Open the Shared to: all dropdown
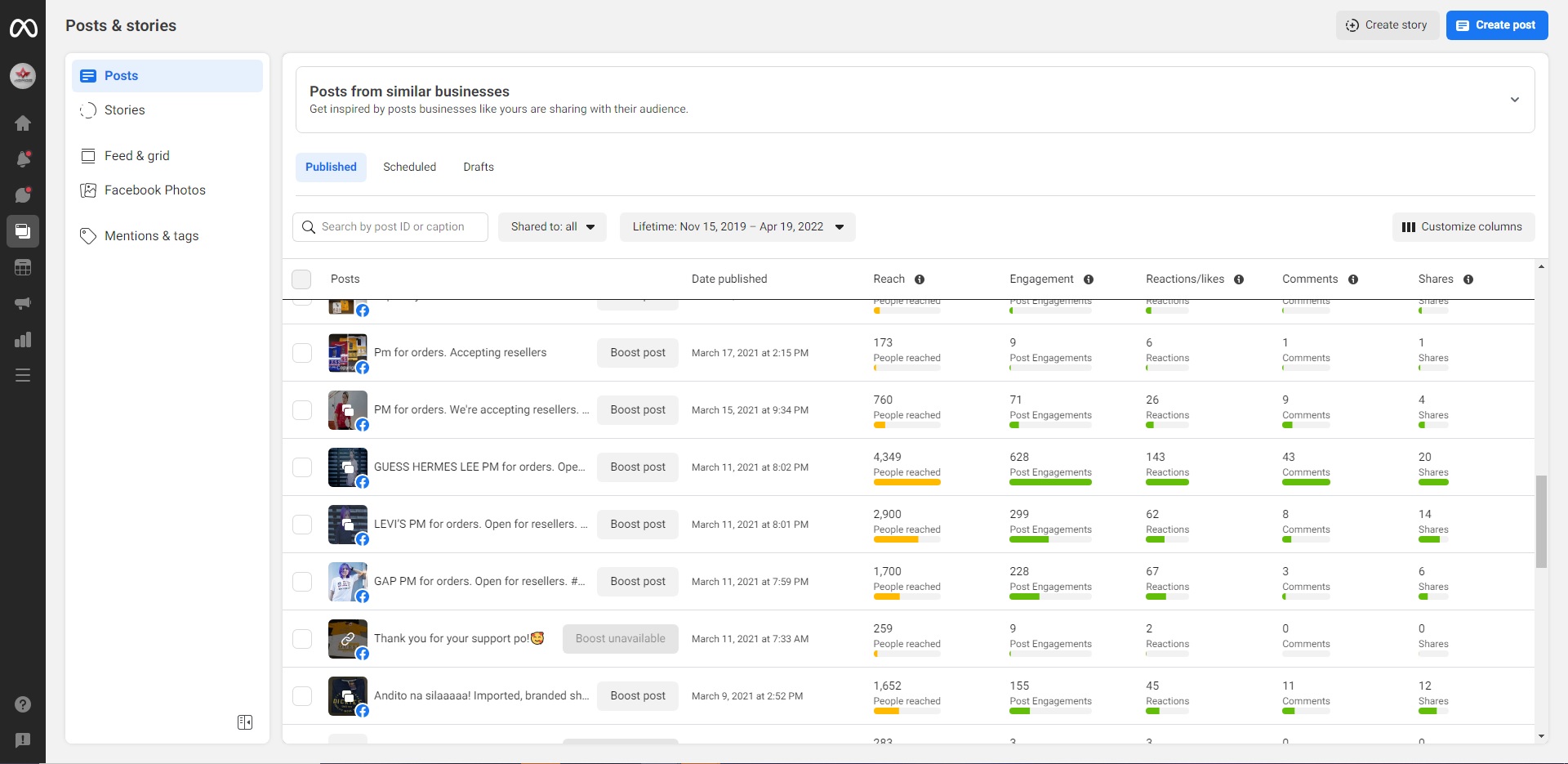The width and height of the screenshot is (1568, 764). pos(552,227)
